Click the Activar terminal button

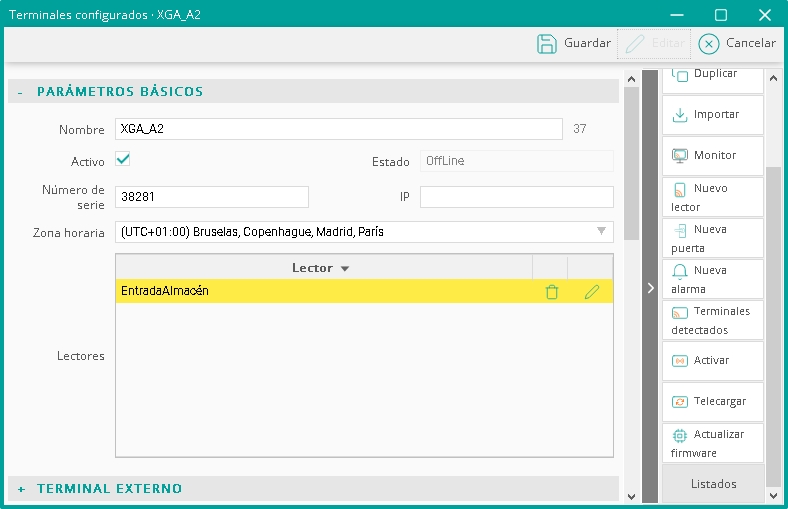[x=712, y=361]
